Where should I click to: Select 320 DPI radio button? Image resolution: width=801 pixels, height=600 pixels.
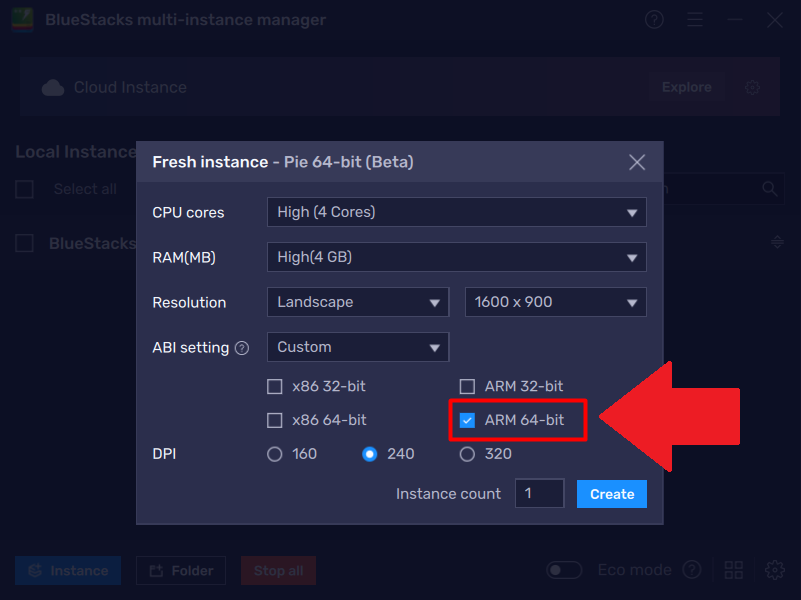467,454
